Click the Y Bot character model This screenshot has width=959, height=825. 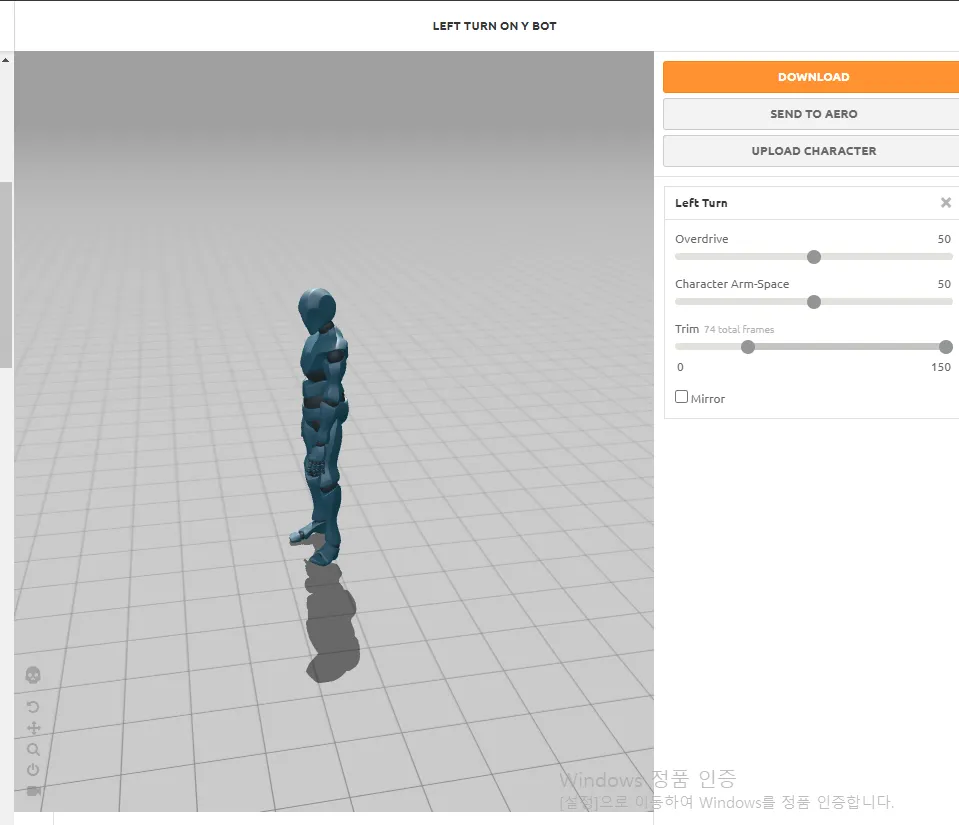tap(322, 428)
